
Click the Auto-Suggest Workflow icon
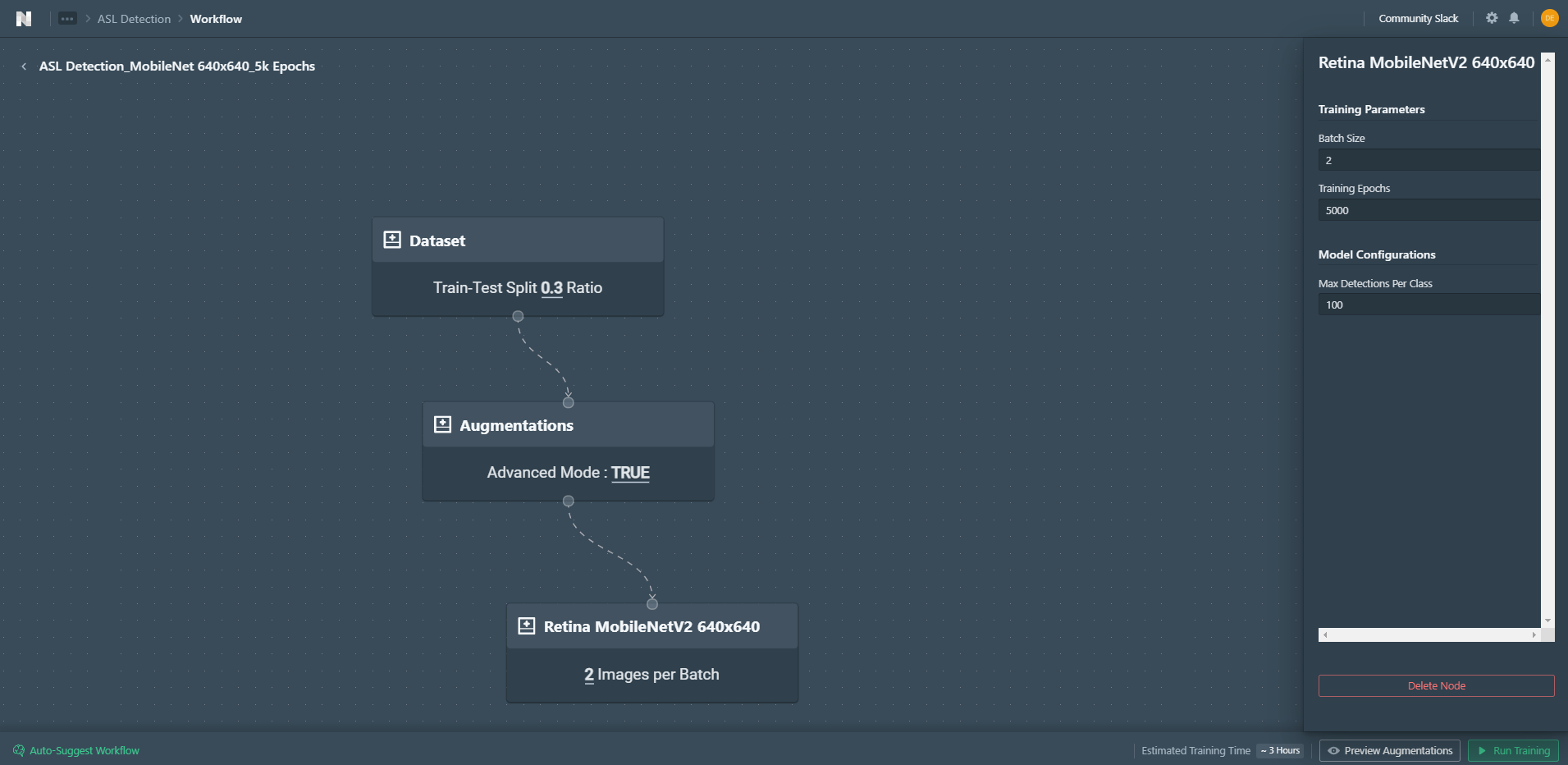pos(19,750)
